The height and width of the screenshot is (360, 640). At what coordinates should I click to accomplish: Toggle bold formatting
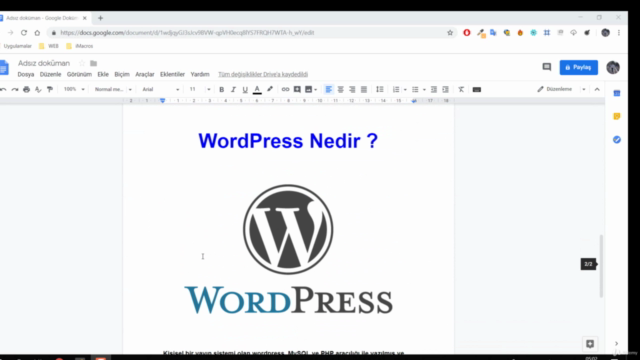coord(221,89)
